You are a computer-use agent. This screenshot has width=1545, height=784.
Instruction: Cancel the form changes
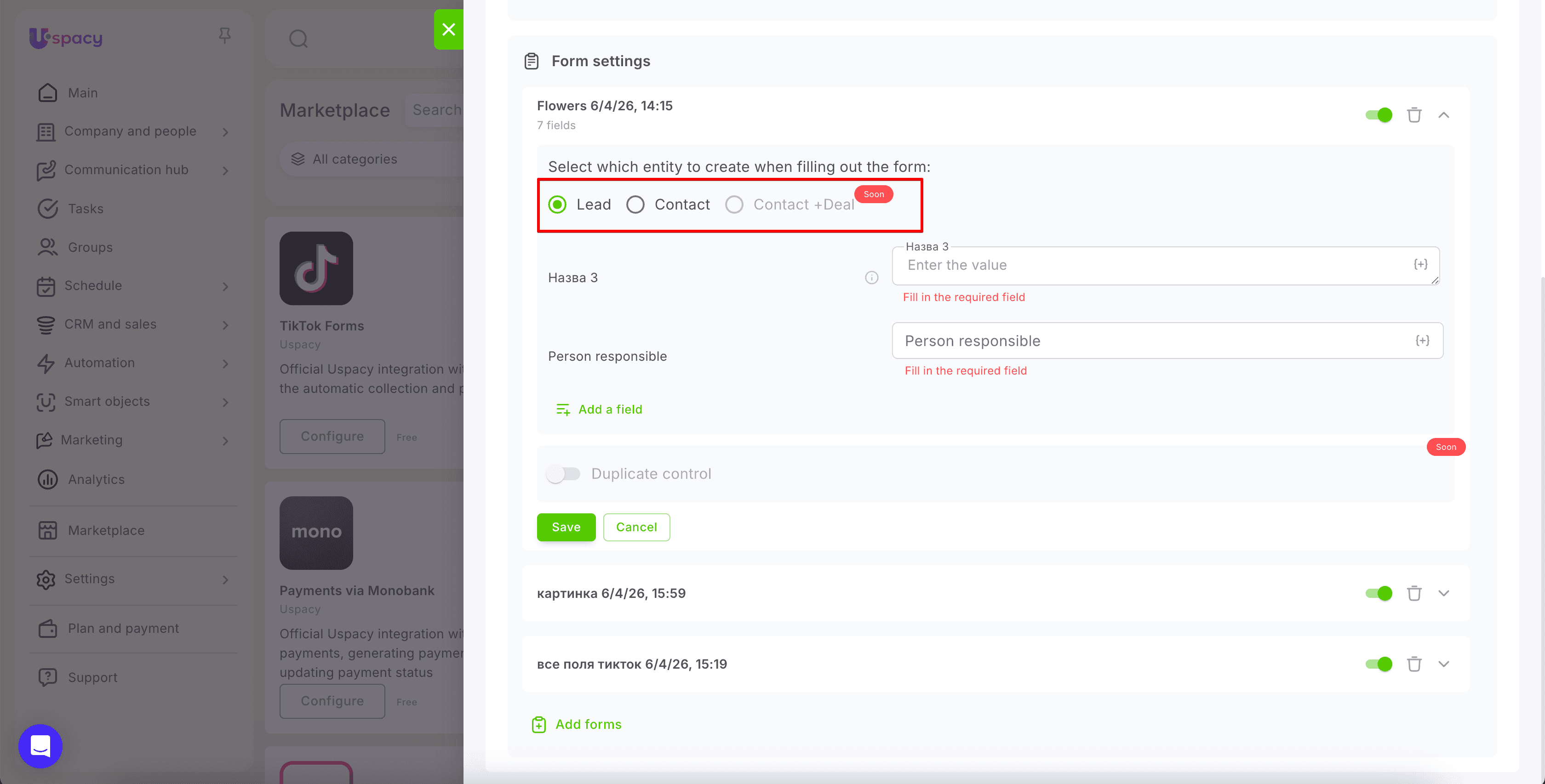pyautogui.click(x=636, y=528)
